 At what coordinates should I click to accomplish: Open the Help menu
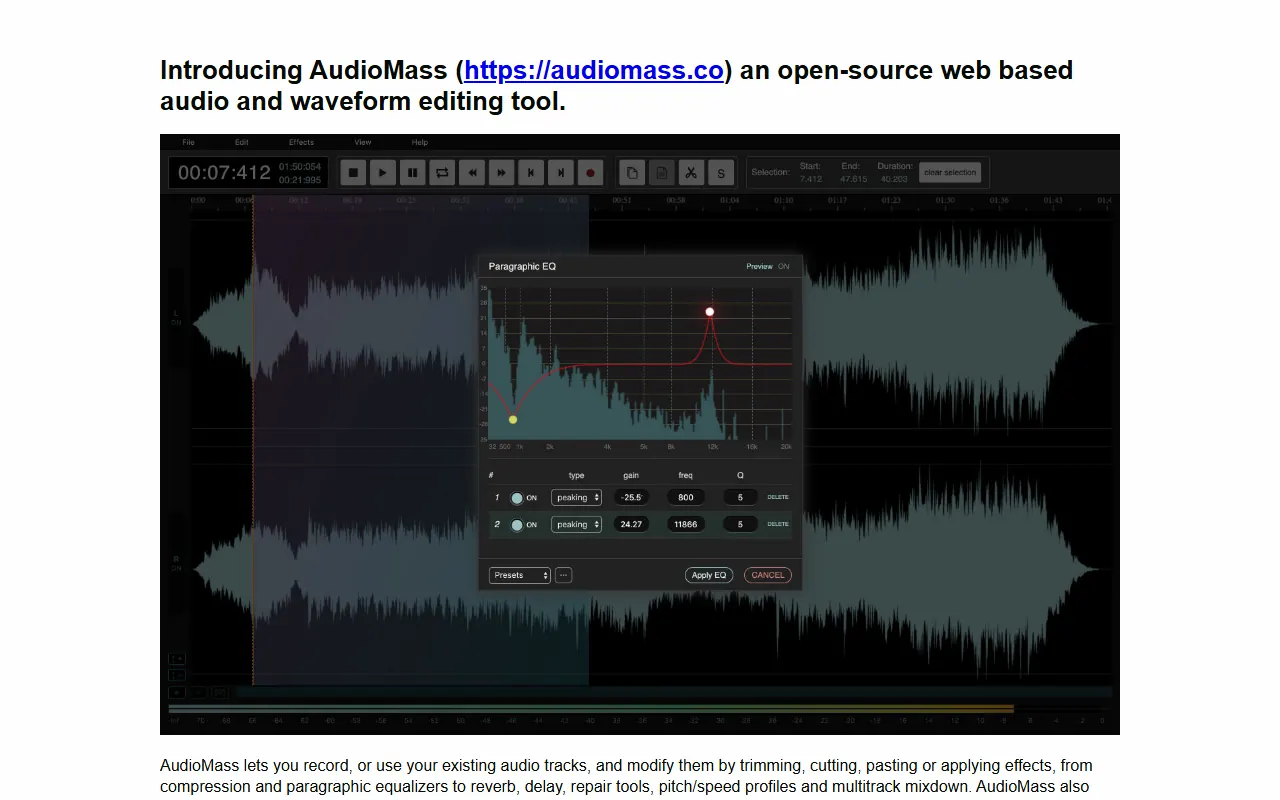(420, 142)
